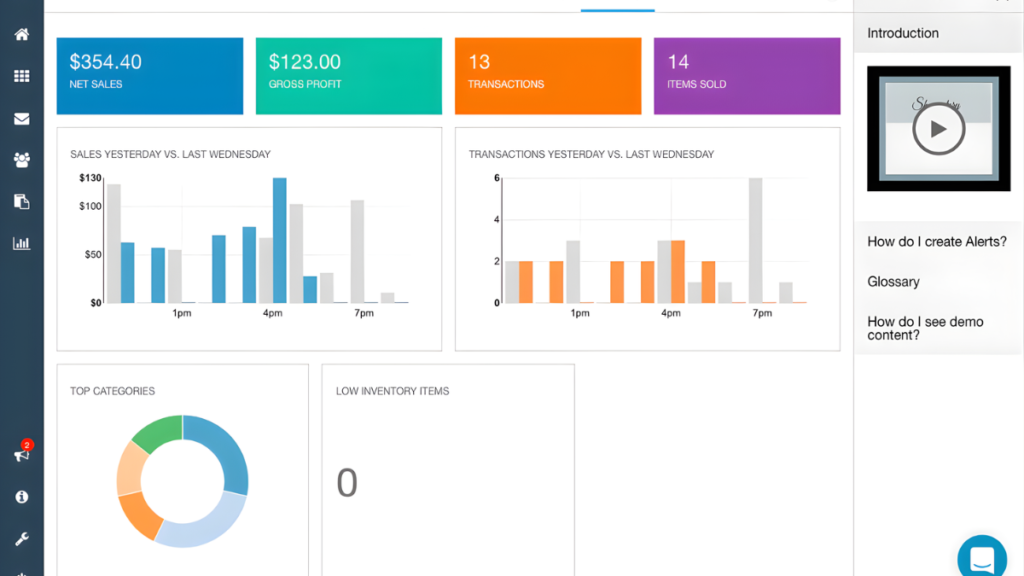
Task: Click the purple Items Sold tile
Action: click(746, 75)
